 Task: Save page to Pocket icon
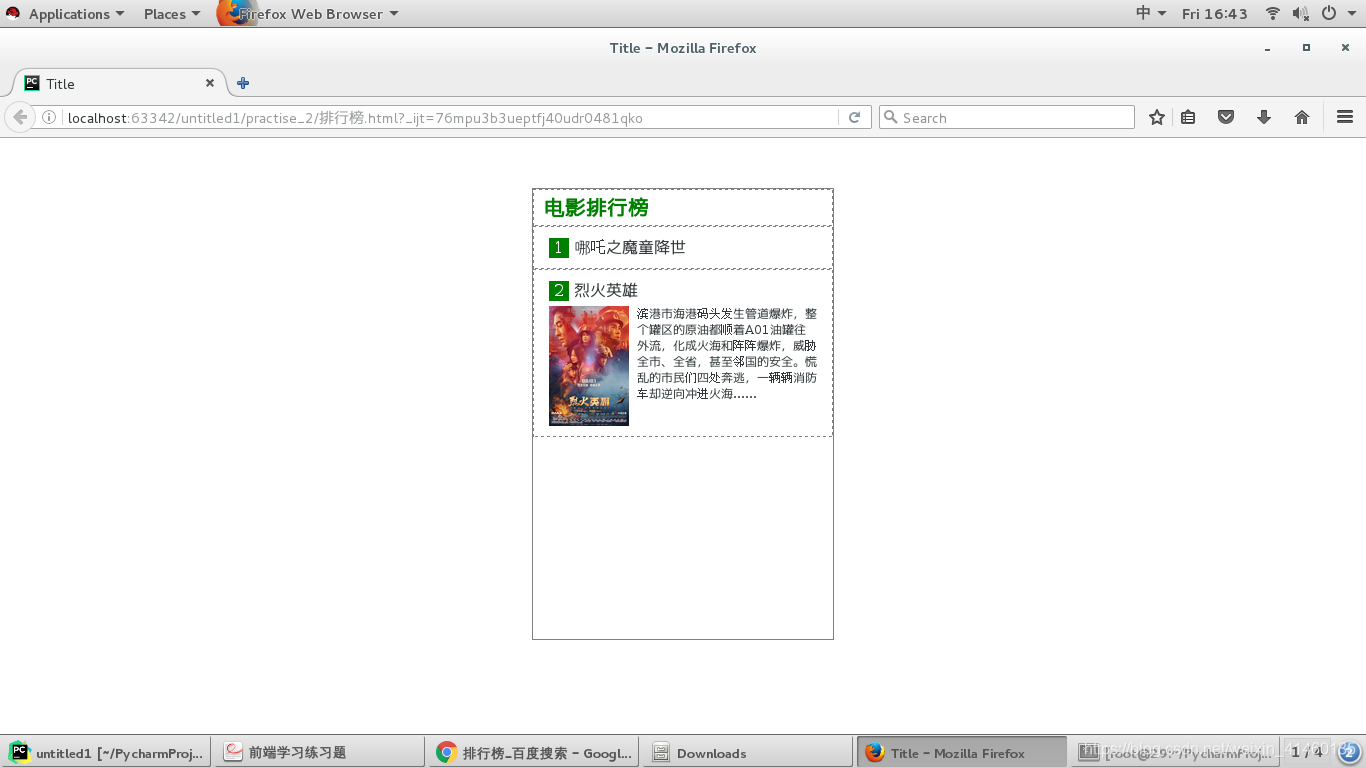(1226, 117)
